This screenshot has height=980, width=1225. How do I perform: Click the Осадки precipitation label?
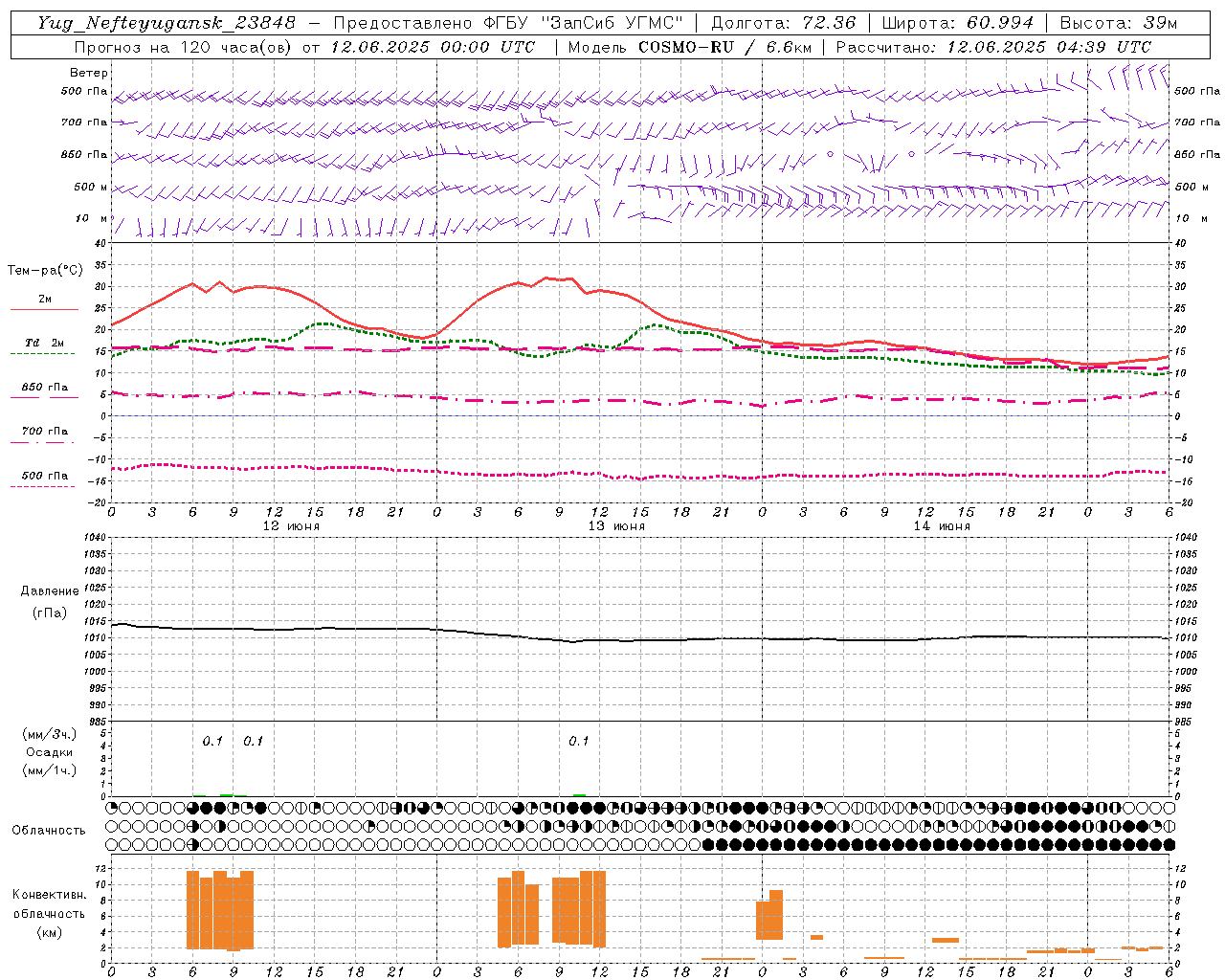tap(50, 752)
